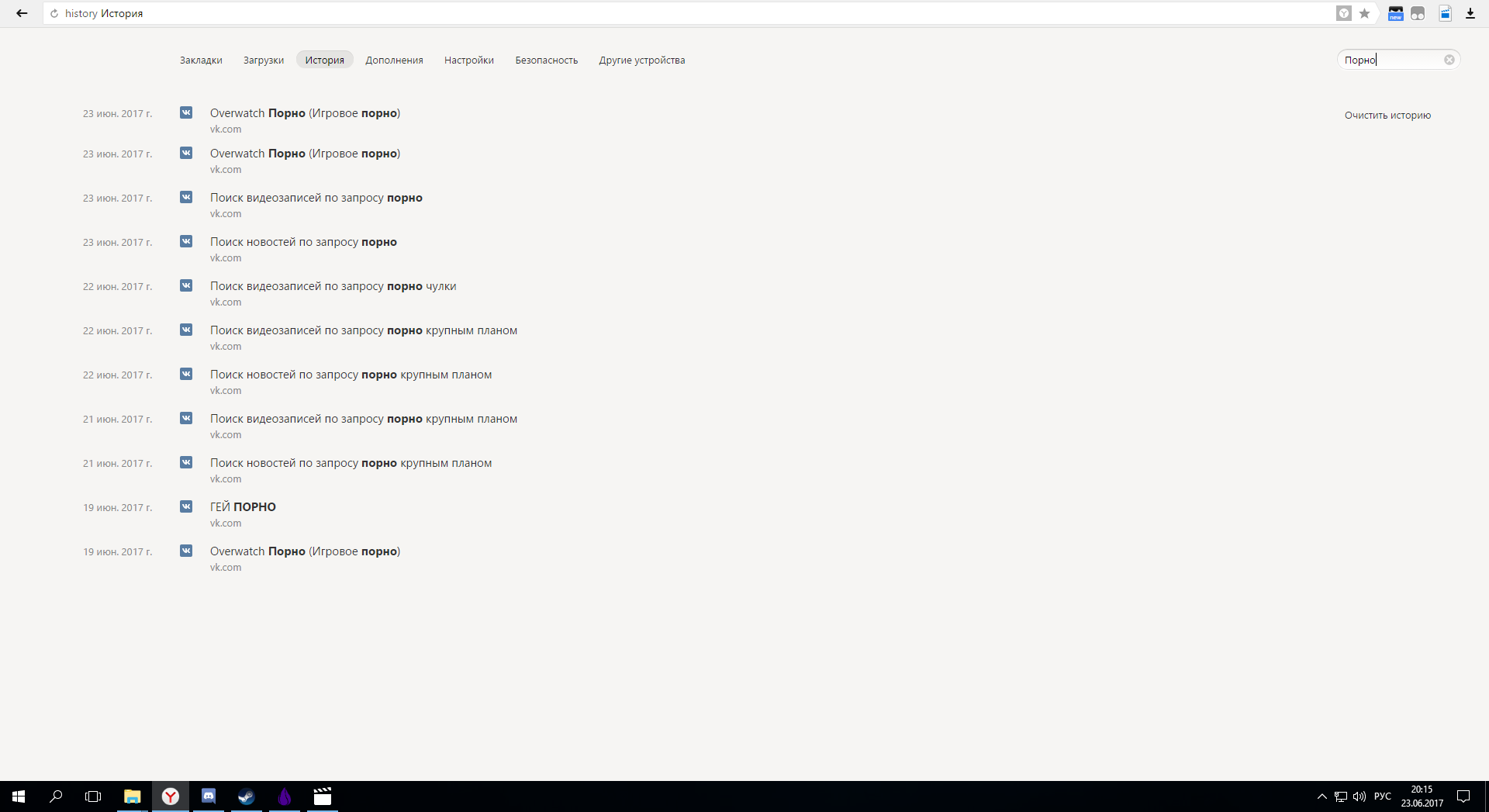Open Windows taskbar search
This screenshot has height=812, width=1489.
[56, 796]
